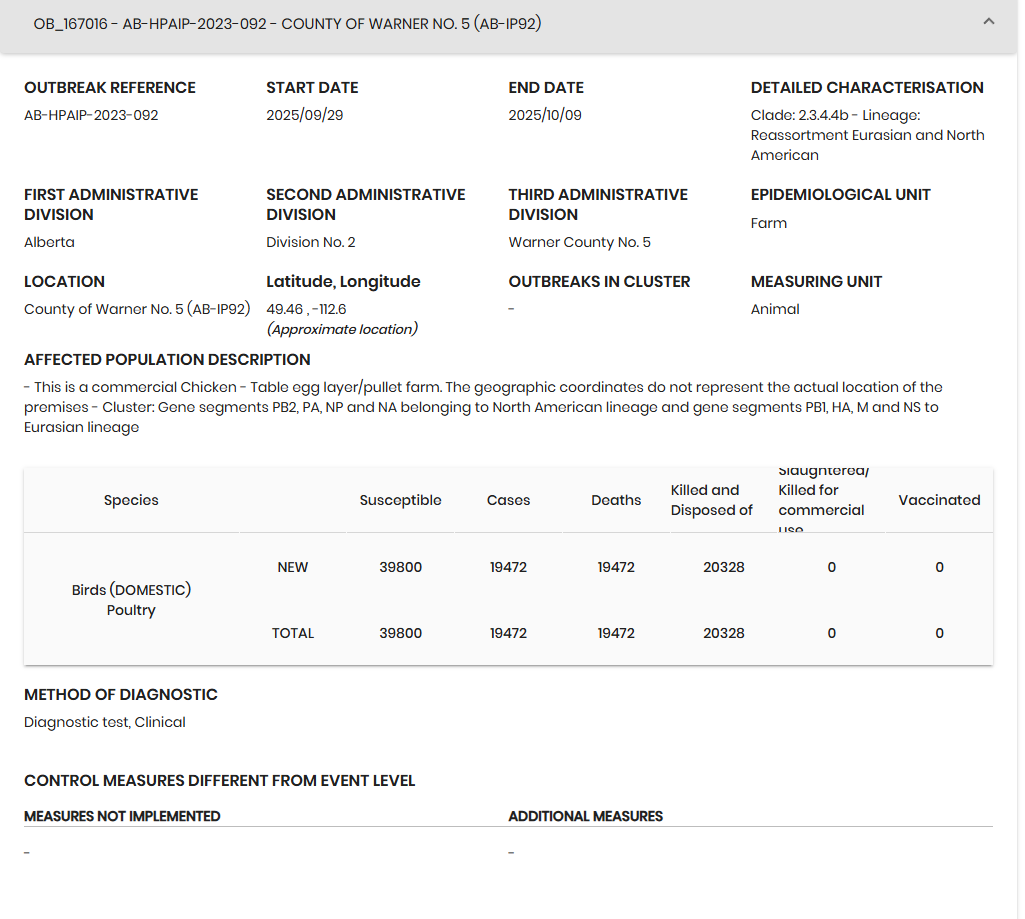Screen dimensions: 1025x919
Task: Click the latitude longitude value 49.46, -112.6
Action: point(306,309)
